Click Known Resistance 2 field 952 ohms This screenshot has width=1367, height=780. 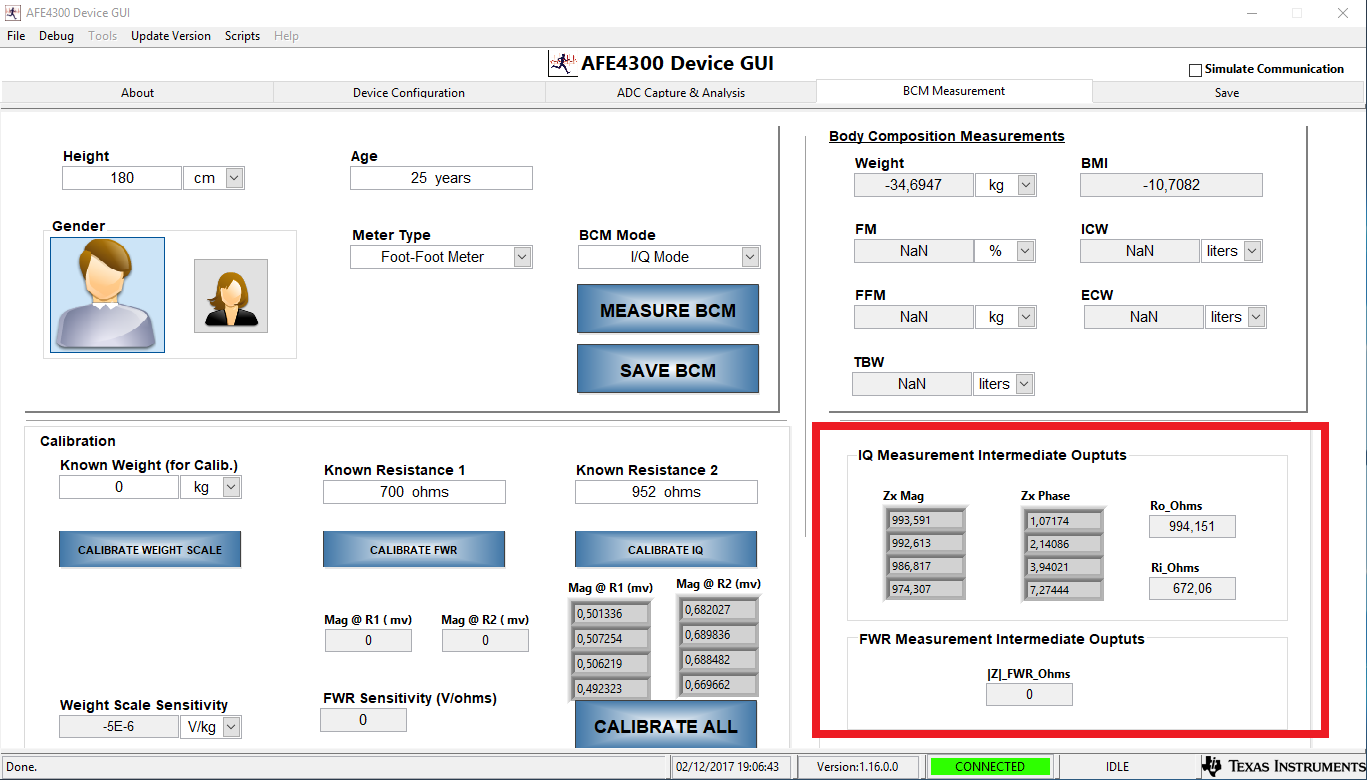click(x=666, y=492)
